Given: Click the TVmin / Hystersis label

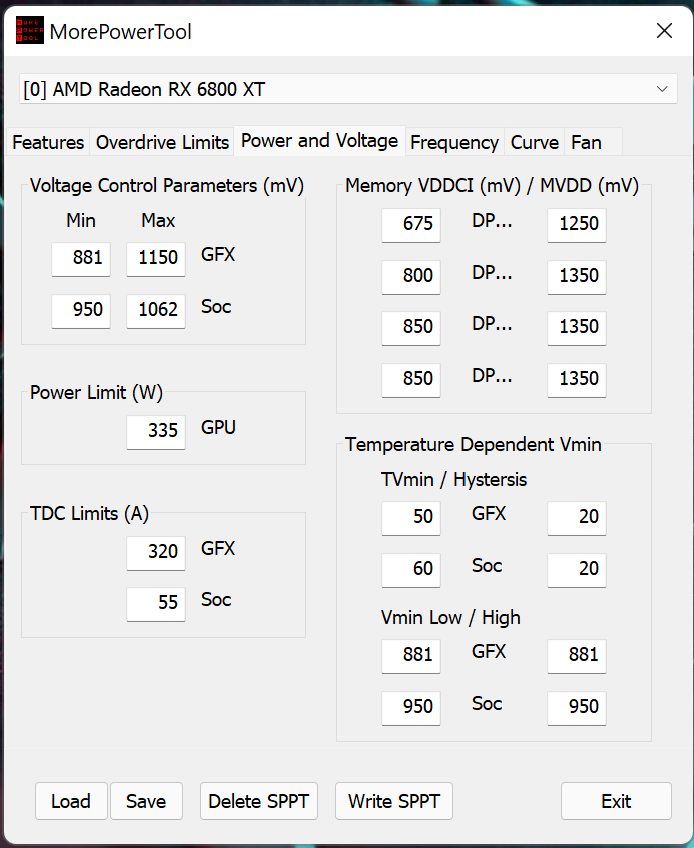Looking at the screenshot, I should (454, 480).
